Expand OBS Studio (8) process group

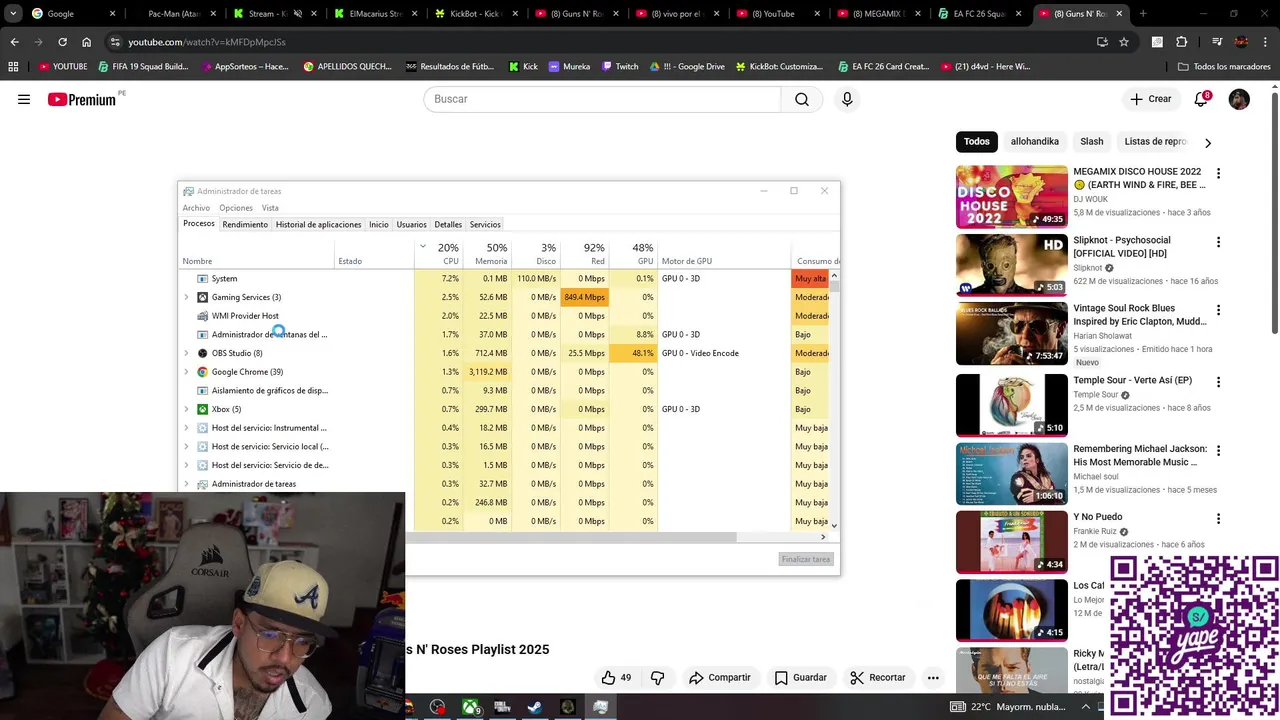(186, 353)
